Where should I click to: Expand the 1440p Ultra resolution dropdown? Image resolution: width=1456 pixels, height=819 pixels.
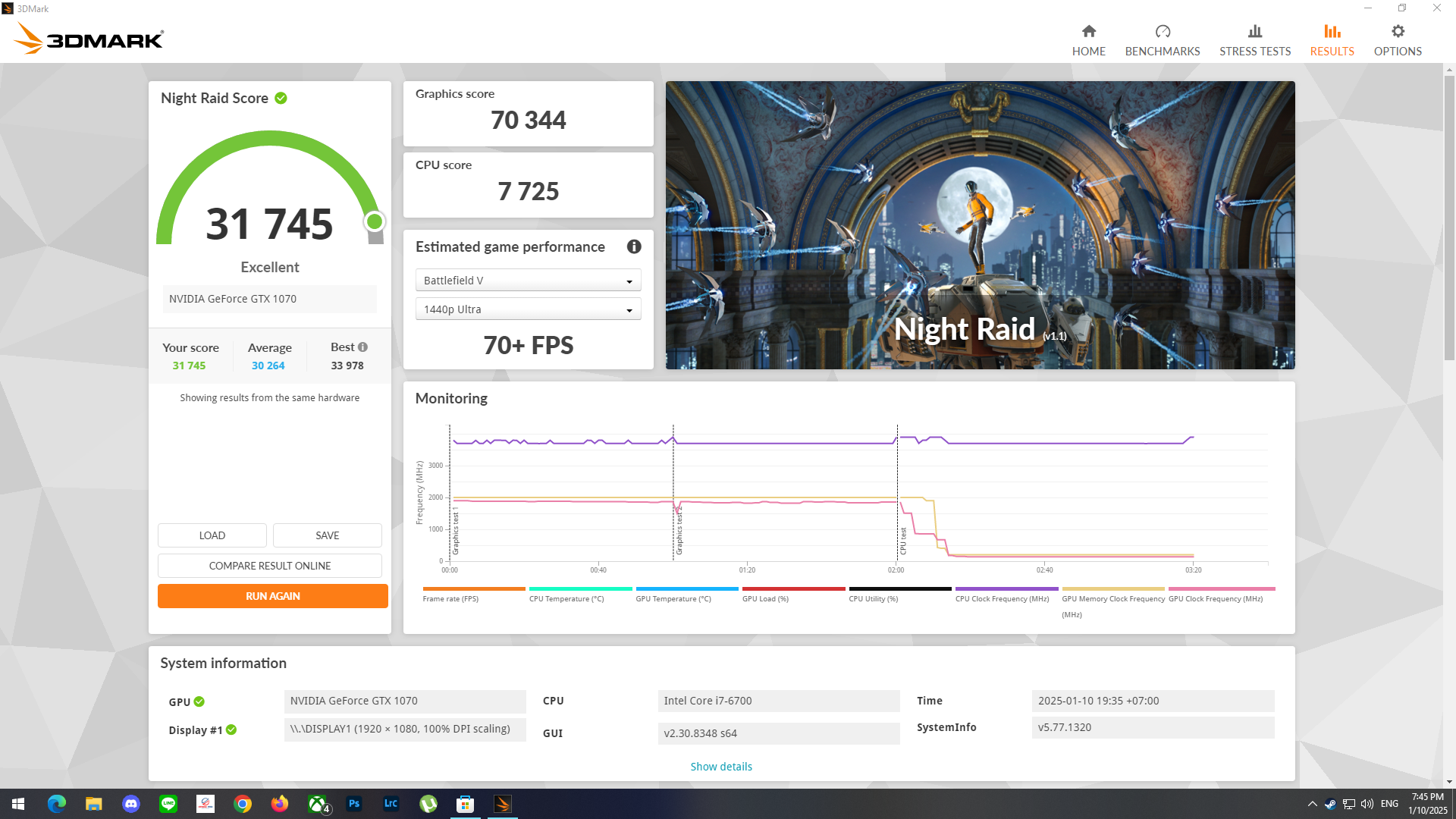tap(528, 309)
